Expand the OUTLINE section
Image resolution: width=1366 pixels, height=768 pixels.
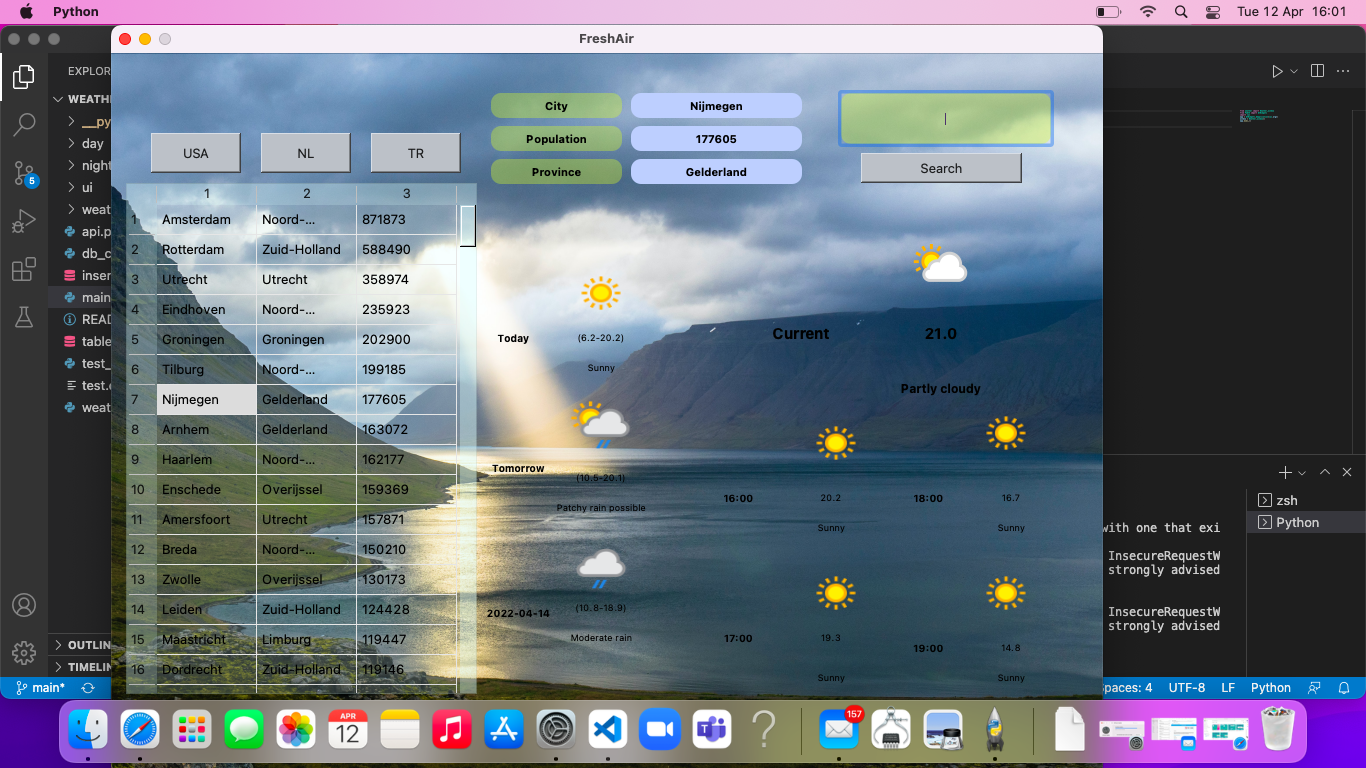[82, 645]
